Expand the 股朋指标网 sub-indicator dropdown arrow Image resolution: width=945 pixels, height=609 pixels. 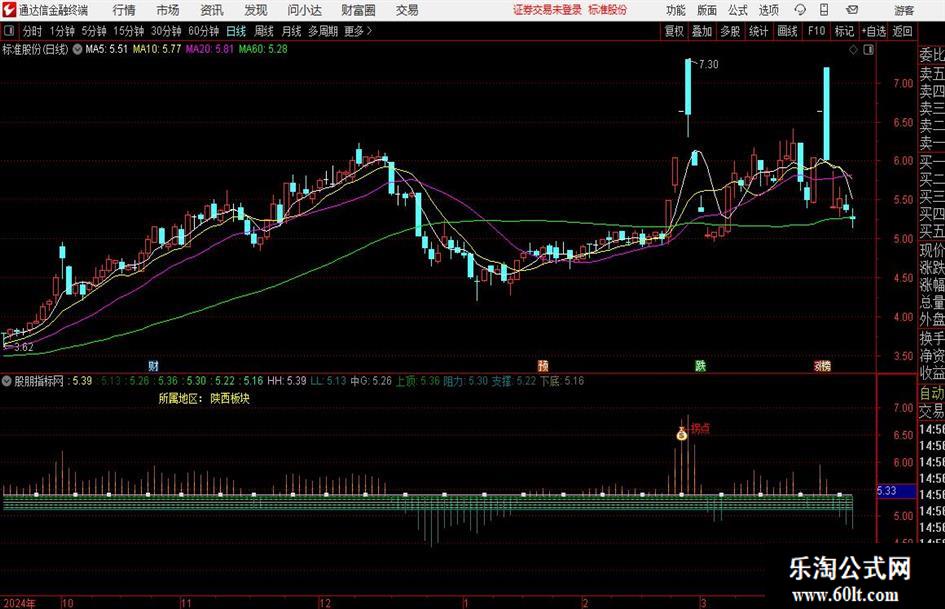click(7, 381)
